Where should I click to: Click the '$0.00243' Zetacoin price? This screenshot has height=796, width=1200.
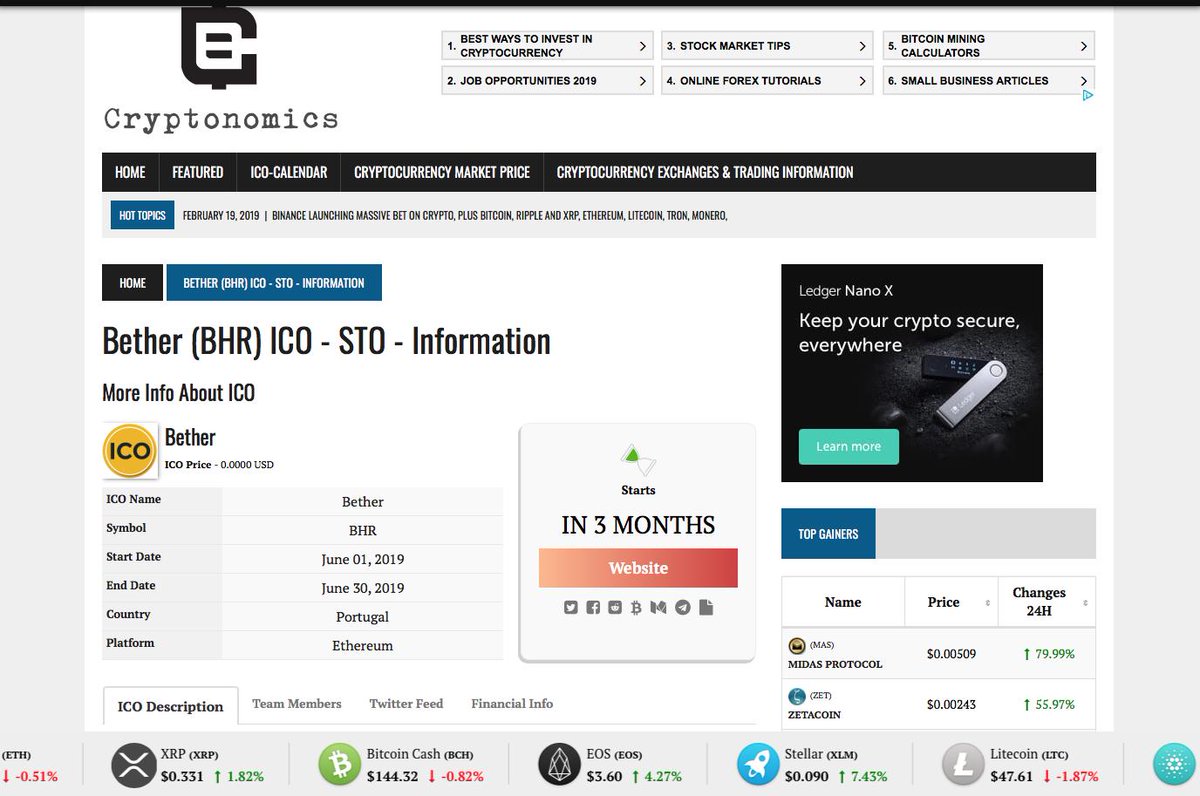pos(951,704)
